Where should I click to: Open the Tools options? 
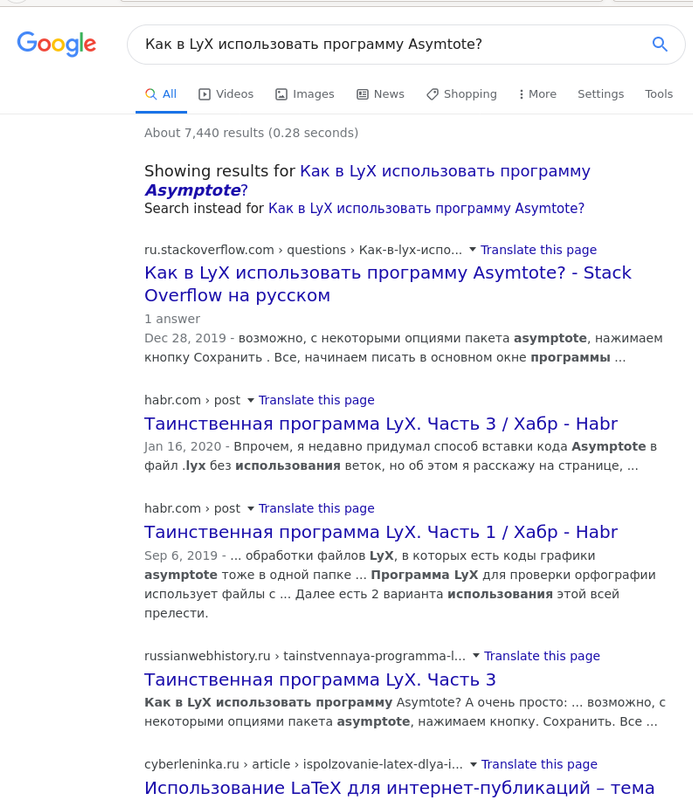(x=659, y=94)
